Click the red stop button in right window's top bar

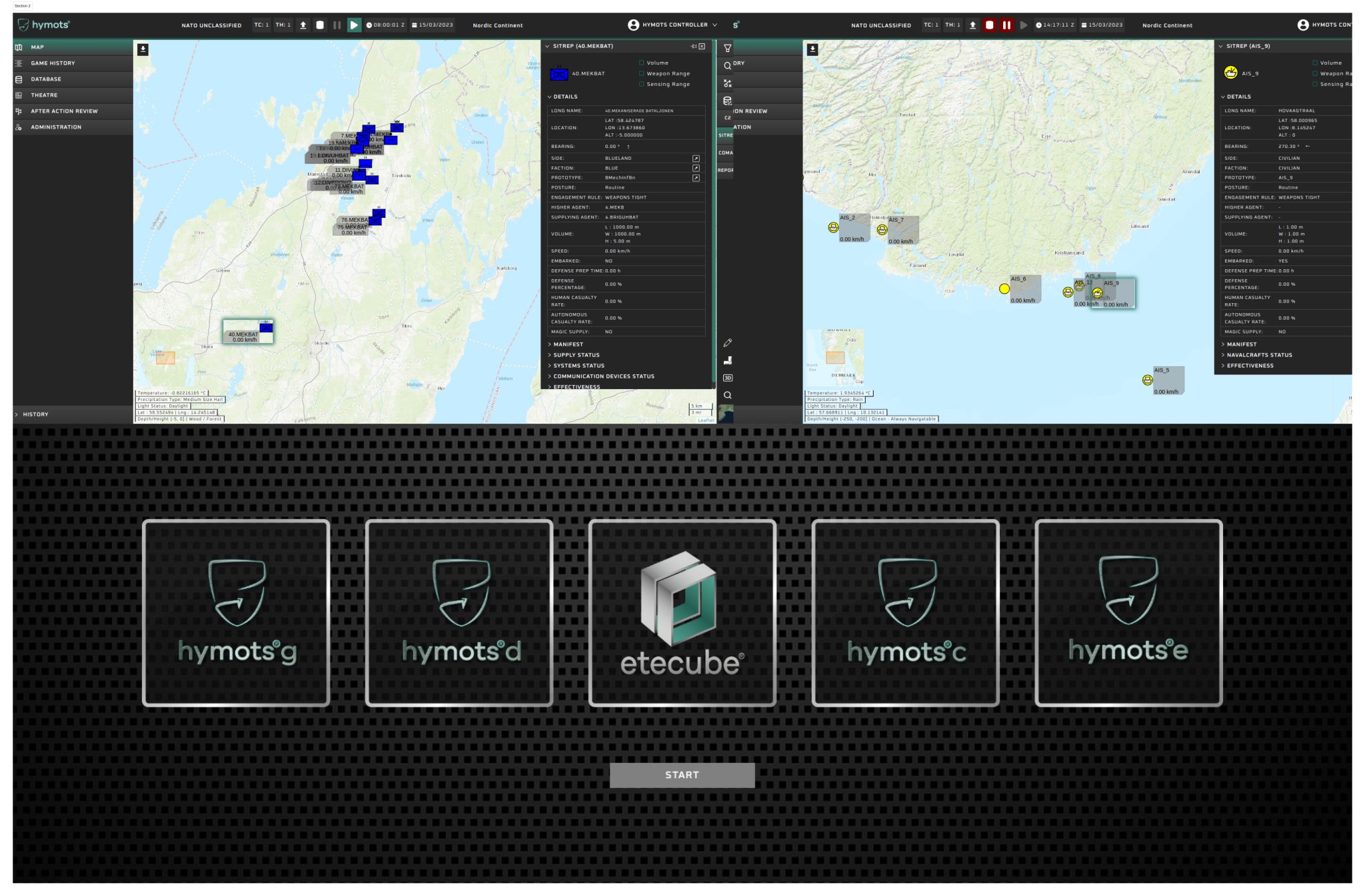click(x=990, y=25)
